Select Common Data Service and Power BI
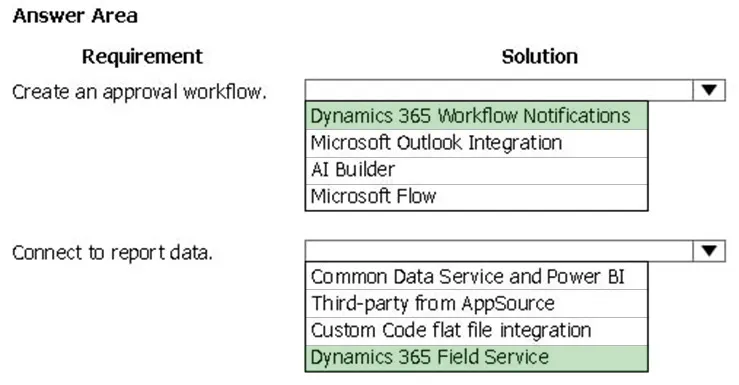 point(476,277)
